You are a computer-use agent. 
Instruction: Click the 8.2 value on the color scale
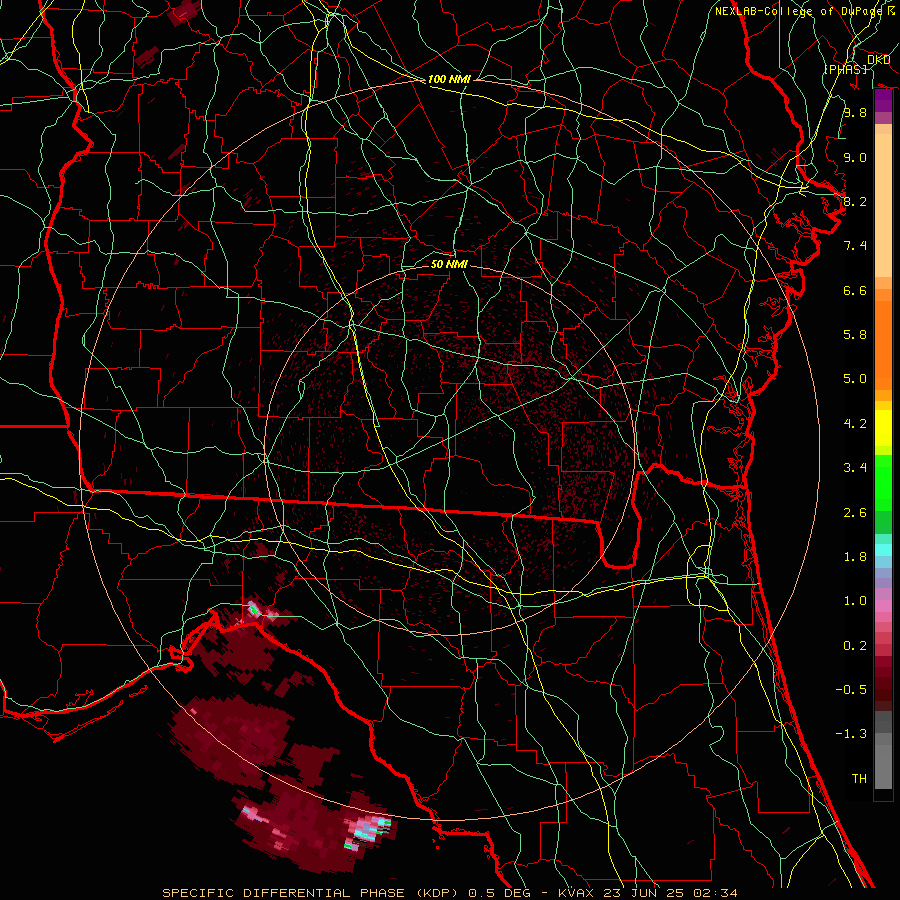point(855,201)
